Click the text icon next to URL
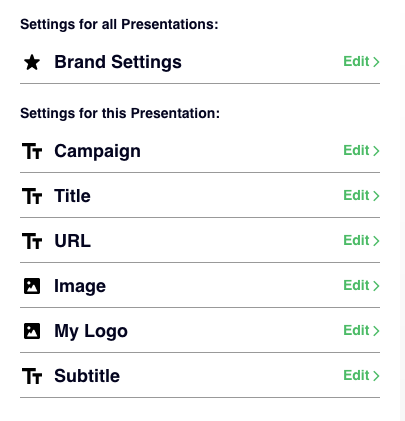Viewport: 405px width, 421px height. (32, 241)
